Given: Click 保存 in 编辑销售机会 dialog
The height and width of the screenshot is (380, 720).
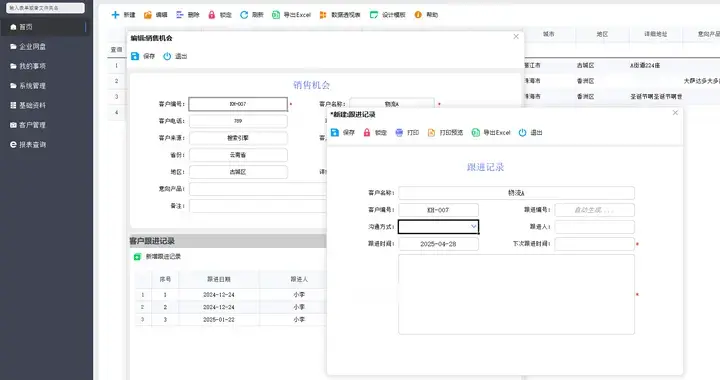Looking at the screenshot, I should [143, 56].
